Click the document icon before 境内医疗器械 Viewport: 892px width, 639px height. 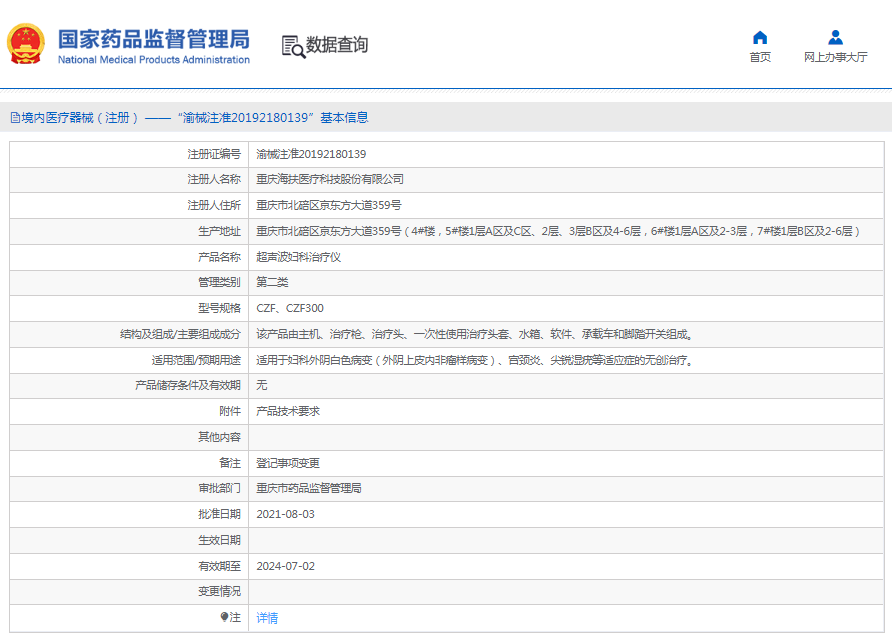[15, 118]
